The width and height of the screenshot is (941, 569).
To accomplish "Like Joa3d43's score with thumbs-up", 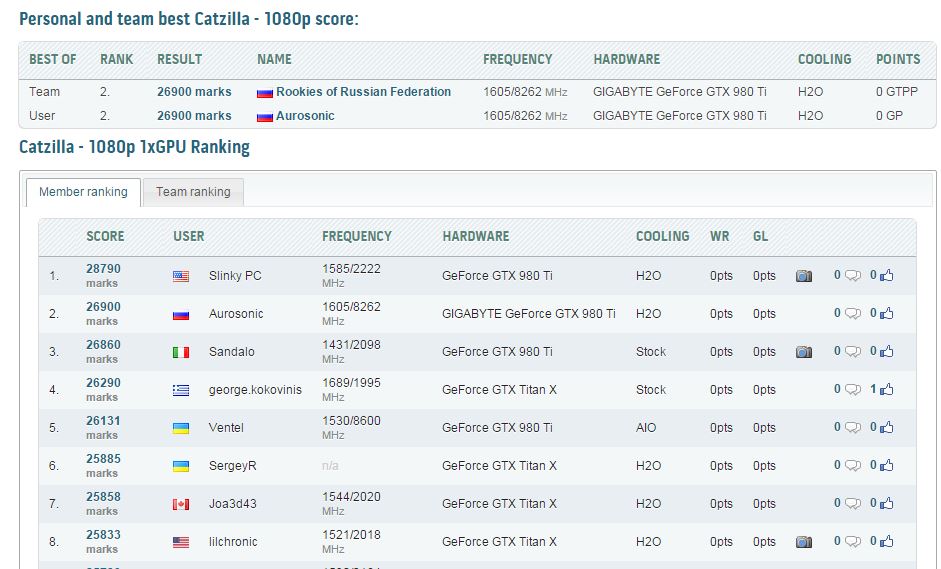I will coord(886,503).
